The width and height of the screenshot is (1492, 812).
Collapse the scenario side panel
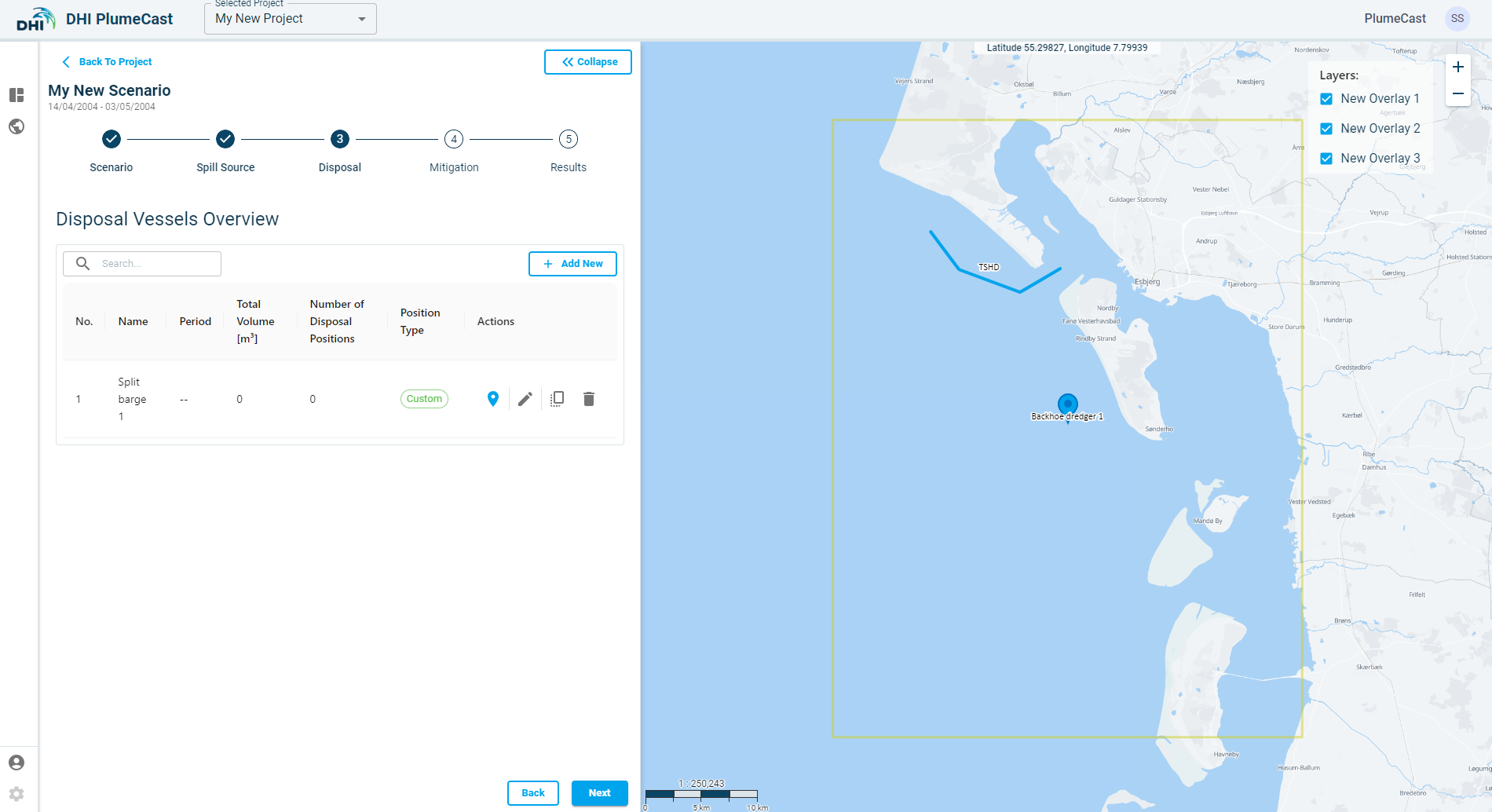[588, 62]
